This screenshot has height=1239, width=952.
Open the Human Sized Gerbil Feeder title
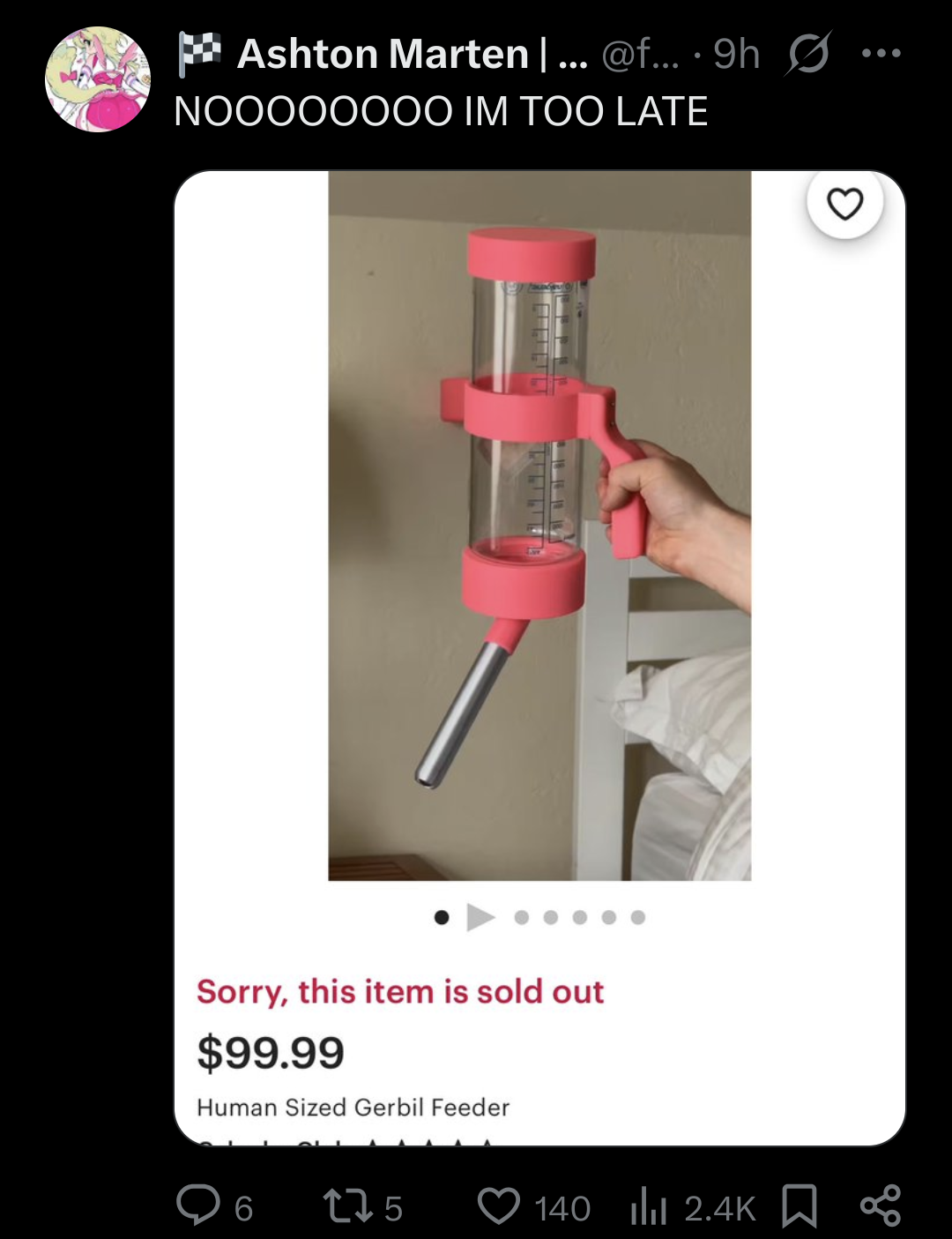tap(353, 1108)
